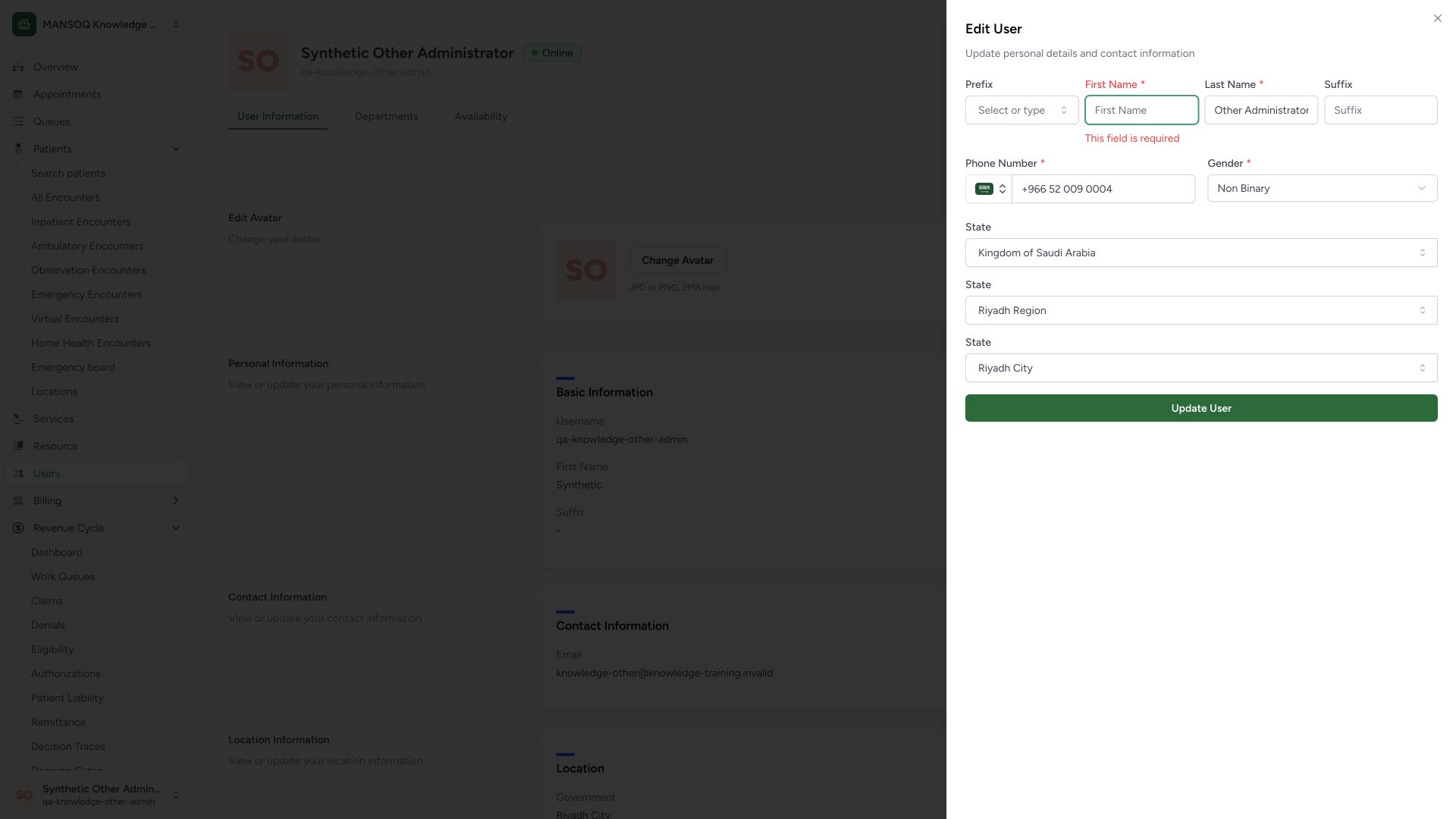This screenshot has width=1456, height=819.
Task: Click the large SO avatar thumbnail in Edit Avatar
Action: (586, 271)
